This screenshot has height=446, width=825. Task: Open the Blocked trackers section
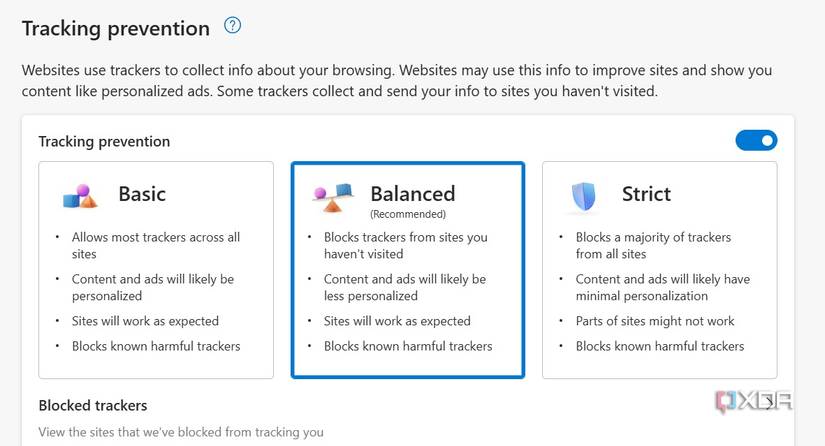pos(93,405)
